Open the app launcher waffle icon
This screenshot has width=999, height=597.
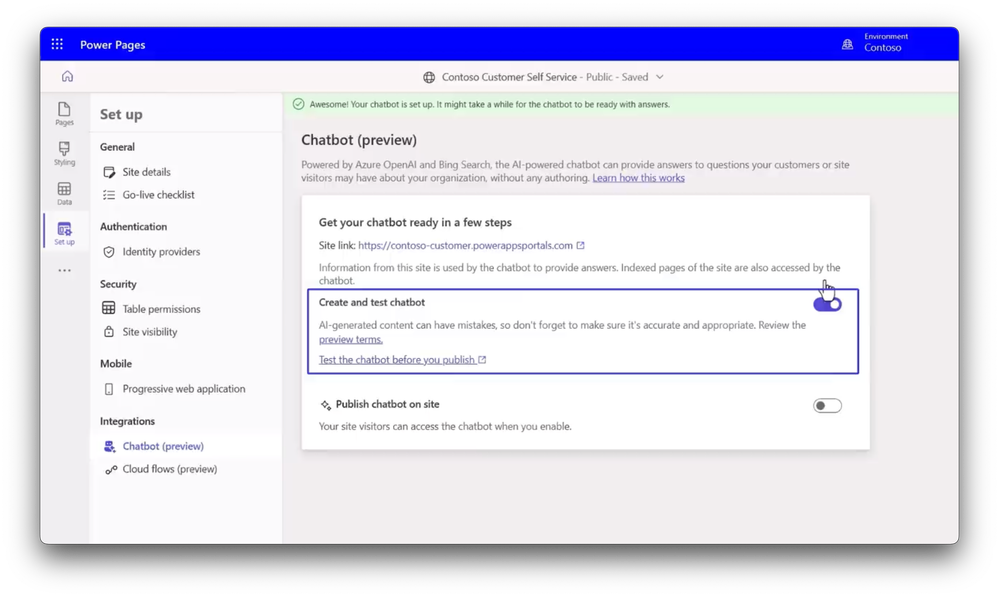tap(57, 44)
